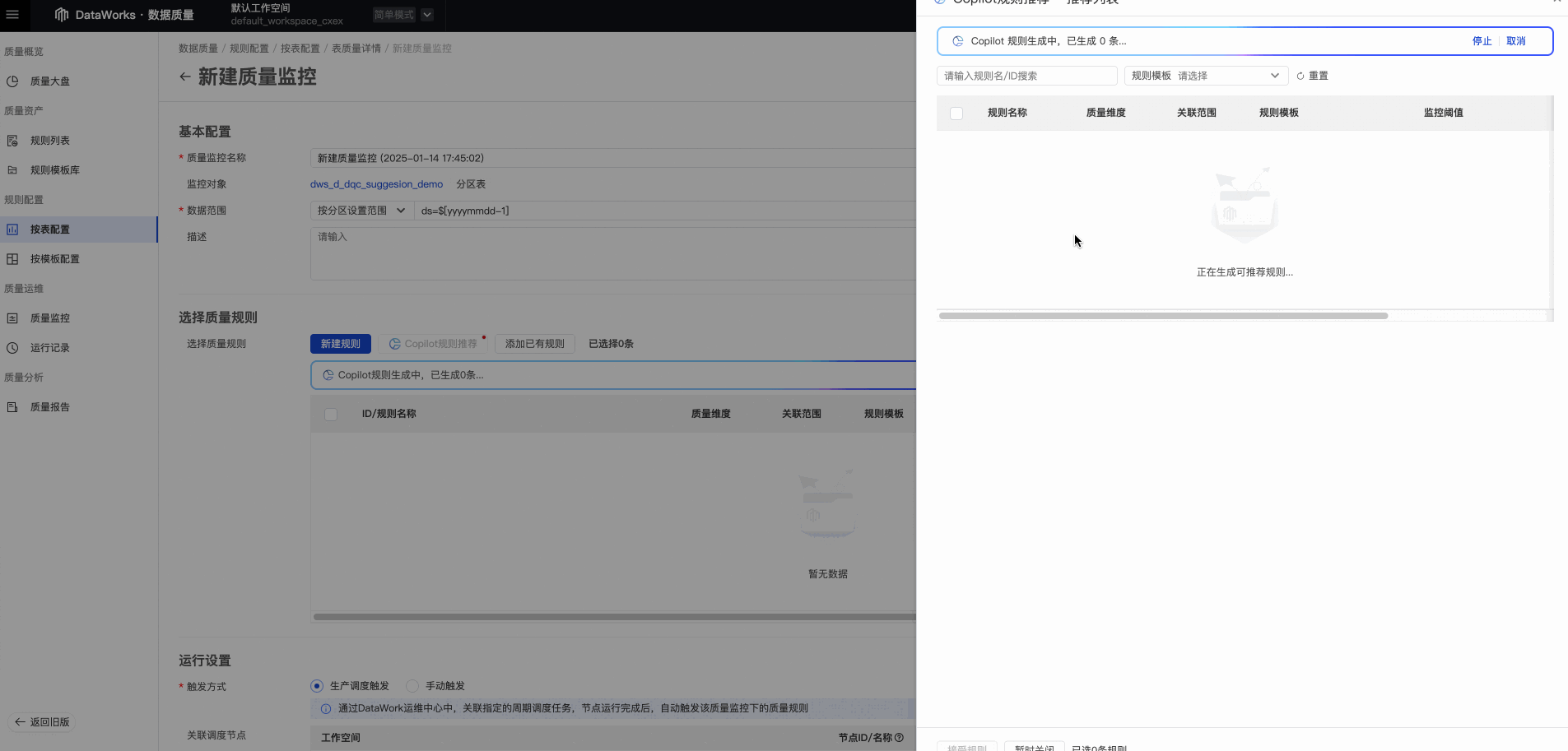Open the hamburger navigation menu
This screenshot has width=1568, height=751.
pyautogui.click(x=12, y=15)
